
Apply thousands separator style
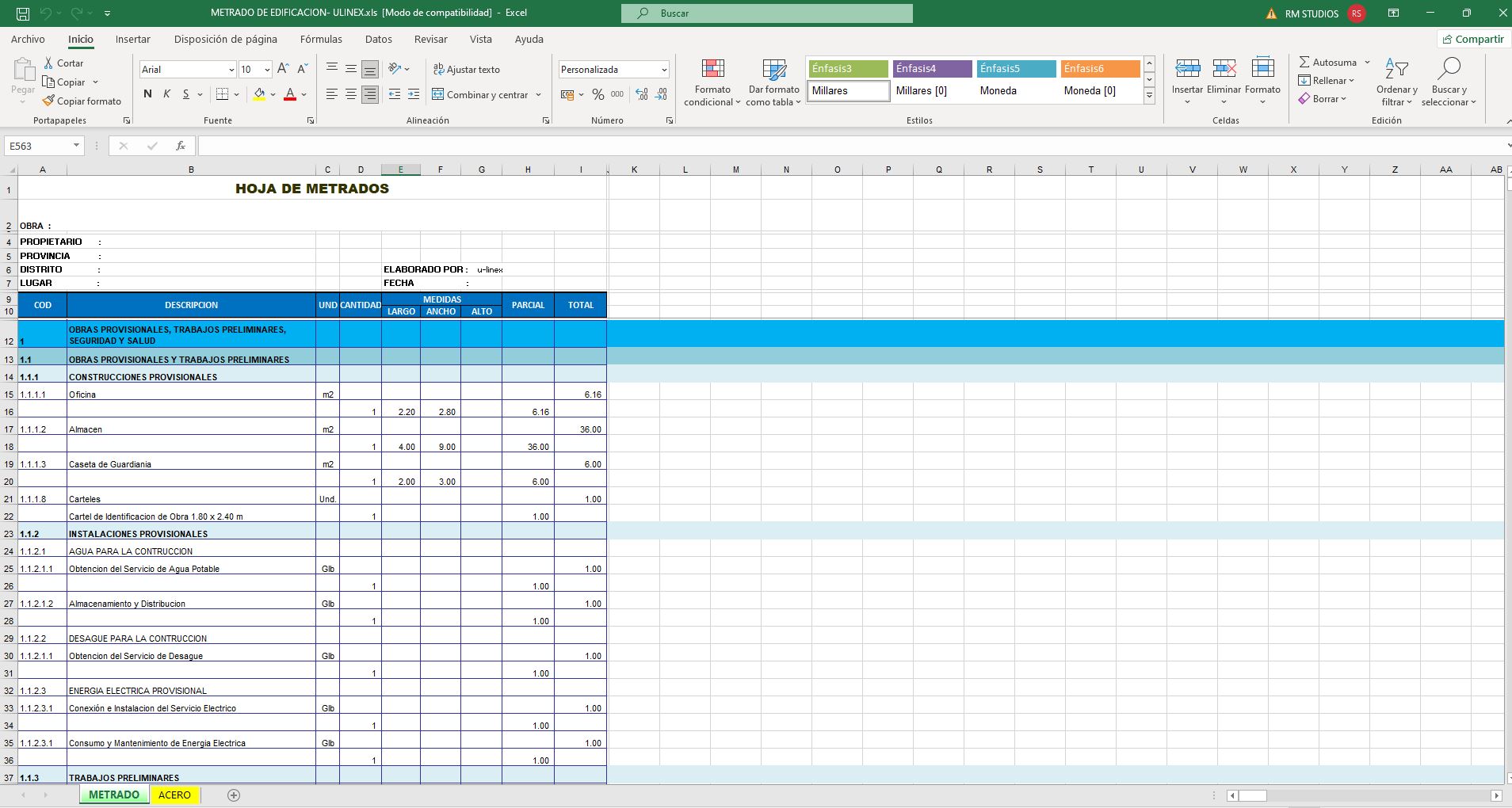click(617, 94)
